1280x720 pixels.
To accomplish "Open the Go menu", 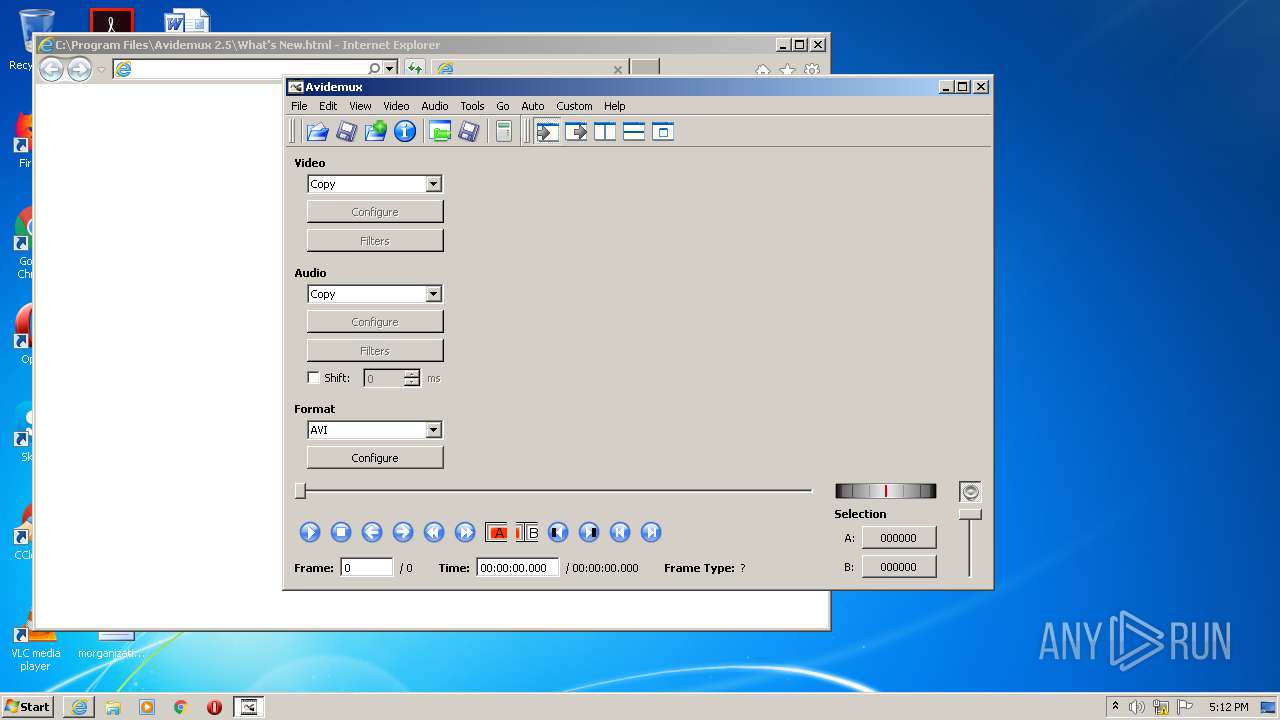I will [502, 106].
